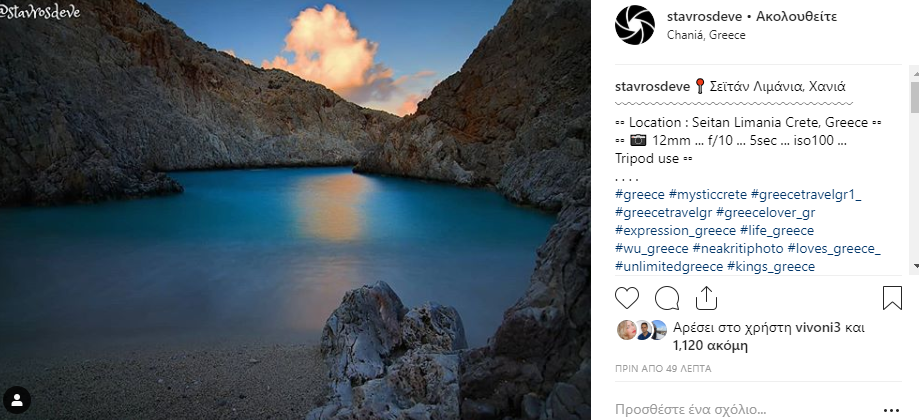This screenshot has height=420, width=919.
Task: Click the caption scrollbar up arrow
Action: [914, 73]
